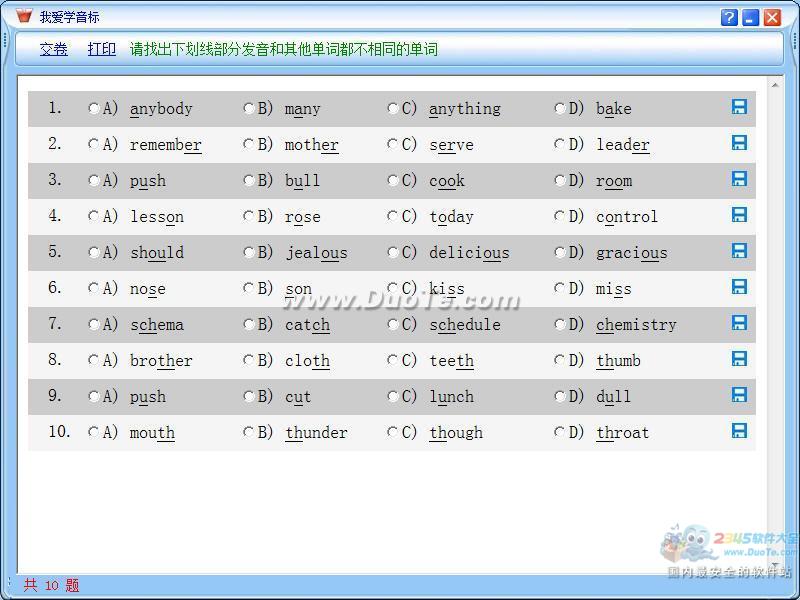Click the save icon for question 2
The height and width of the screenshot is (600, 800).
(739, 142)
